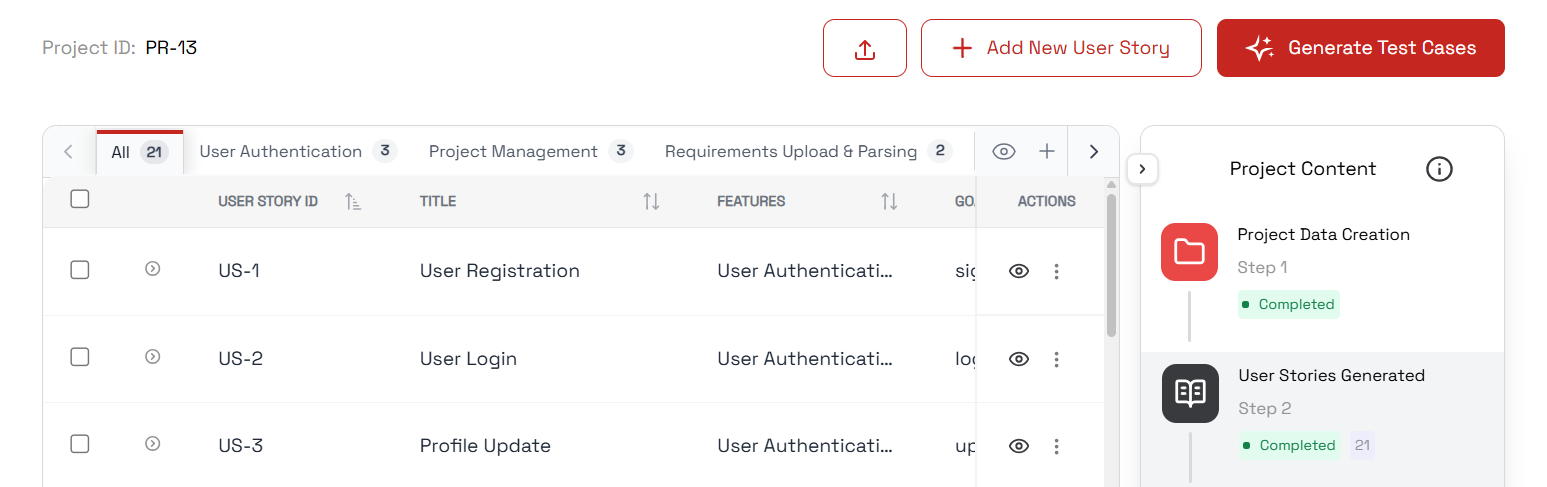Expand the US-1 row details
The height and width of the screenshot is (487, 1547).
click(153, 268)
